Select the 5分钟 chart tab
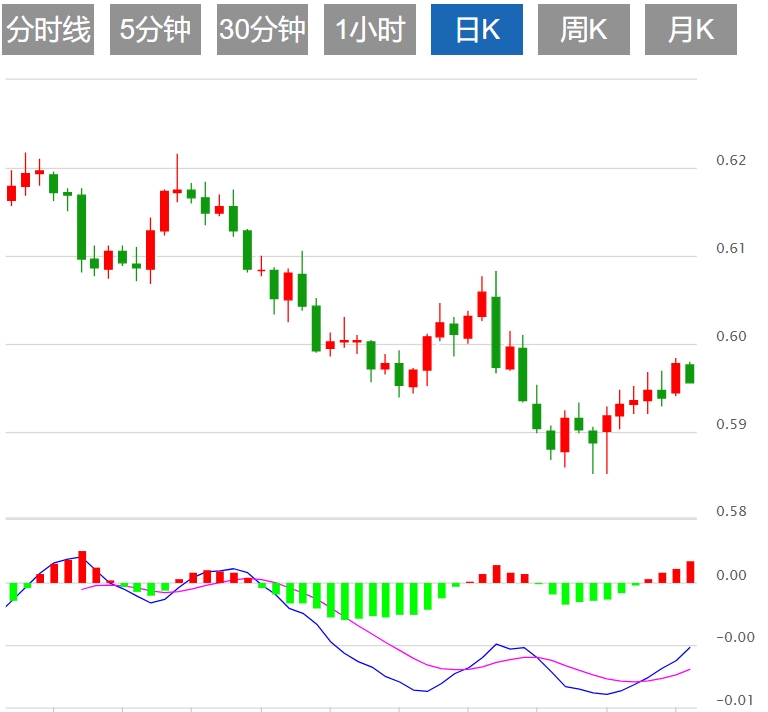The width and height of the screenshot is (768, 712). coord(155,31)
